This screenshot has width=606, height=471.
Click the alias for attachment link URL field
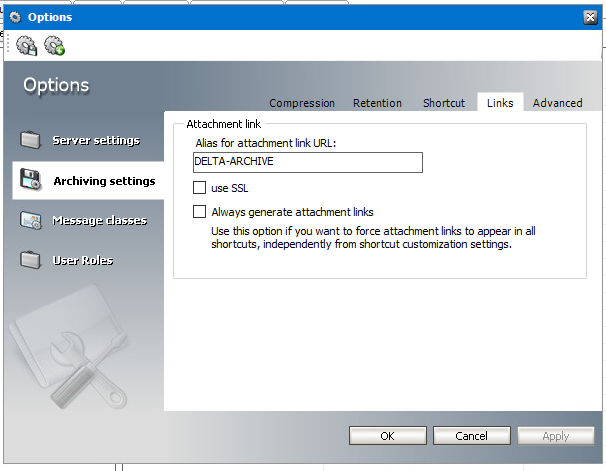(308, 162)
